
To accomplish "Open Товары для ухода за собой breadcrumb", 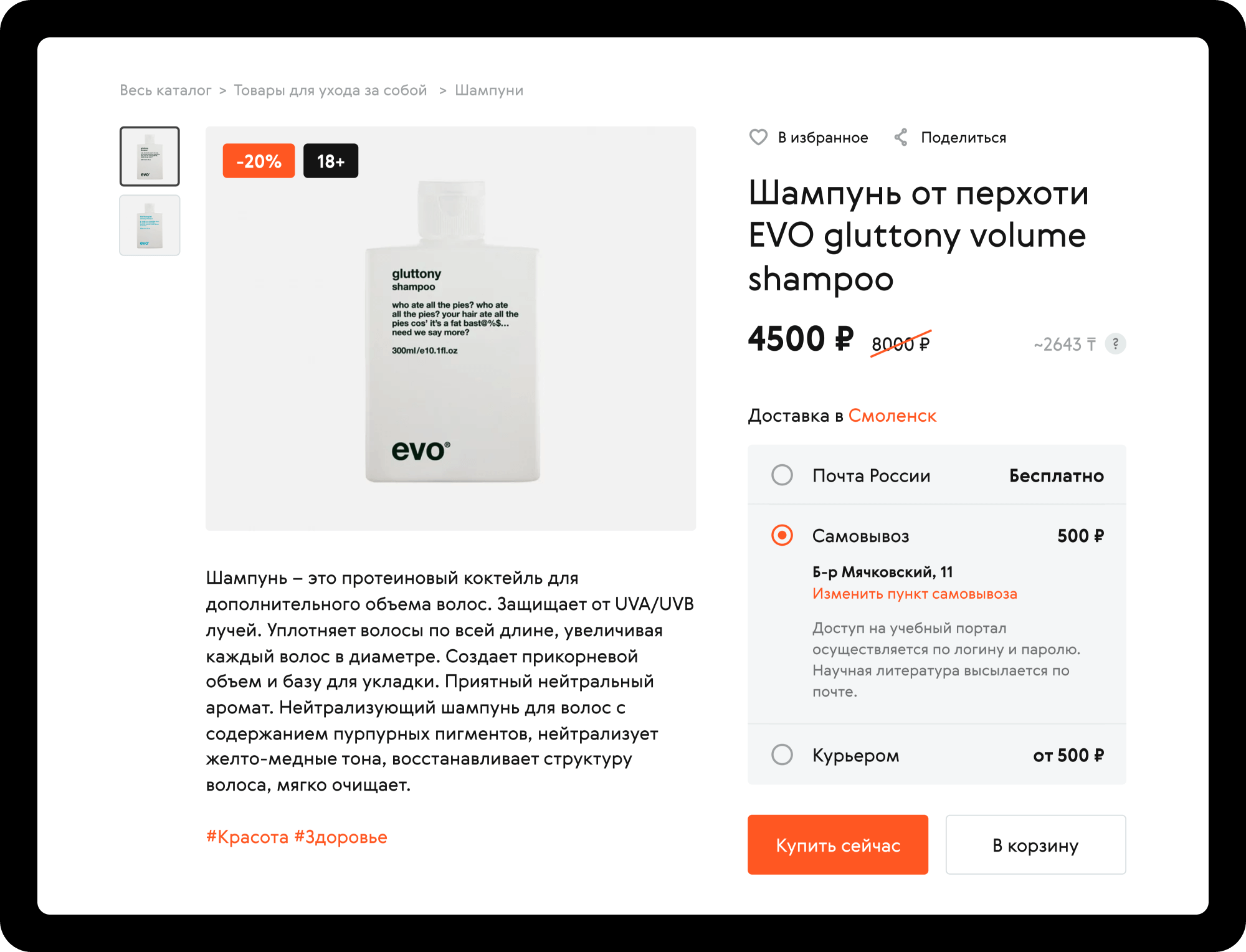I will click(x=330, y=90).
